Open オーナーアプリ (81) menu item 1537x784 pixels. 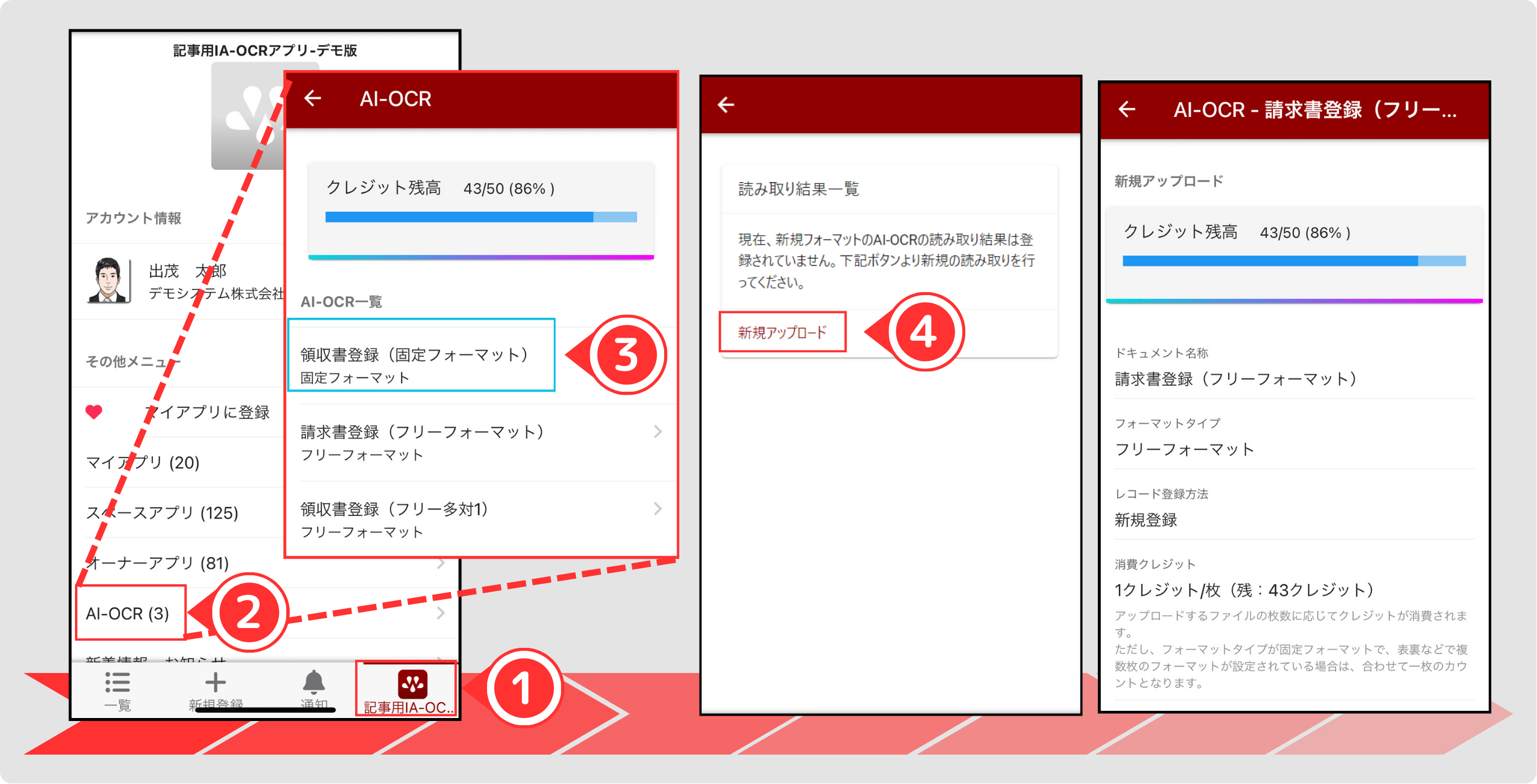click(x=157, y=563)
